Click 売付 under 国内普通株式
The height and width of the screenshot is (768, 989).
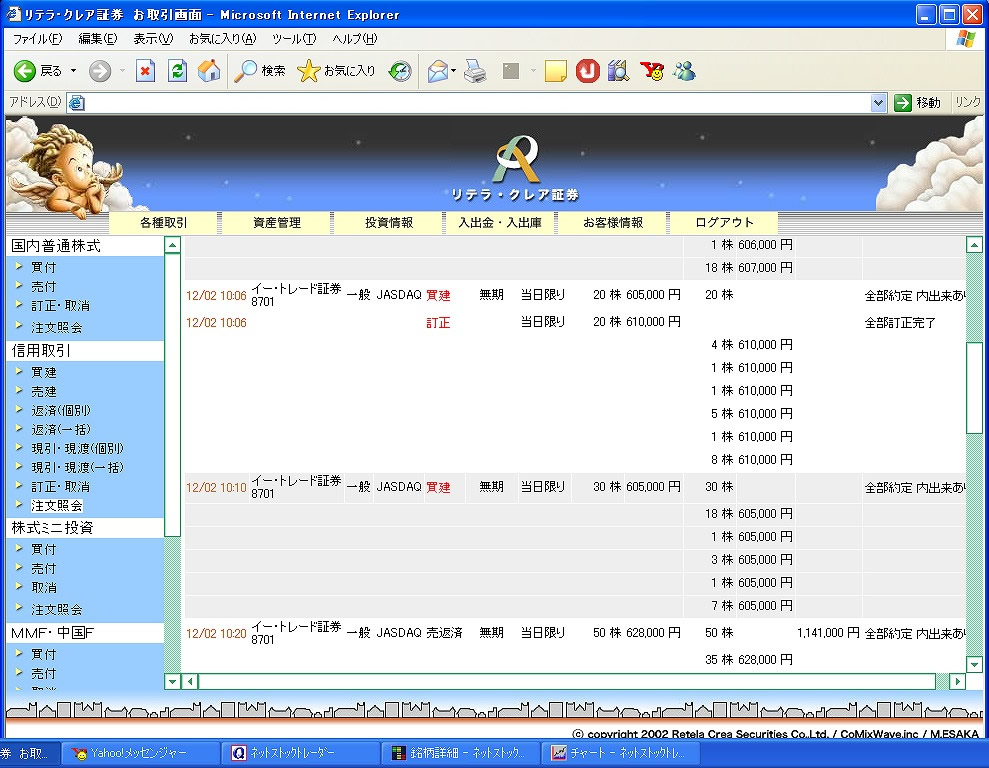(44, 287)
